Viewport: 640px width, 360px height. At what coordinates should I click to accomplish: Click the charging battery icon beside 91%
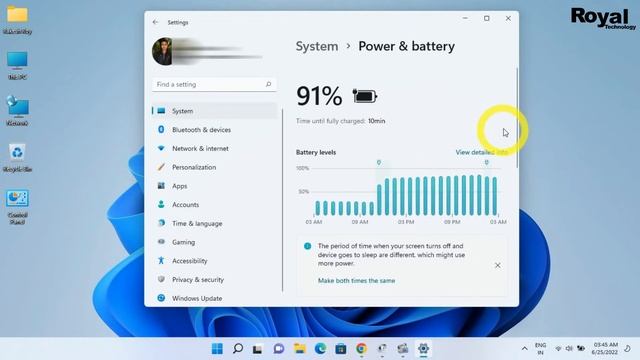pyautogui.click(x=364, y=96)
